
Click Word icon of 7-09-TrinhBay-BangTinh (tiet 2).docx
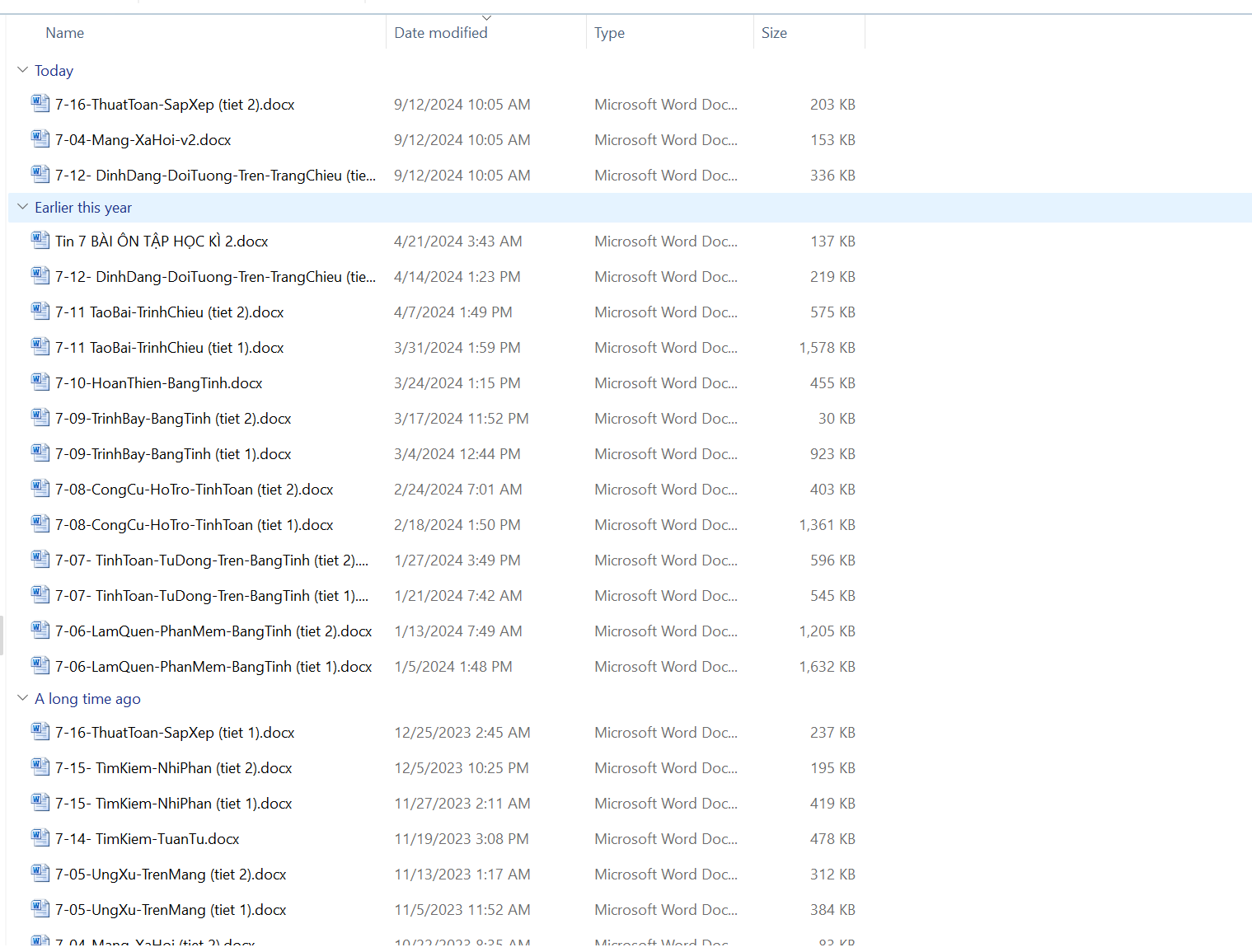[40, 417]
